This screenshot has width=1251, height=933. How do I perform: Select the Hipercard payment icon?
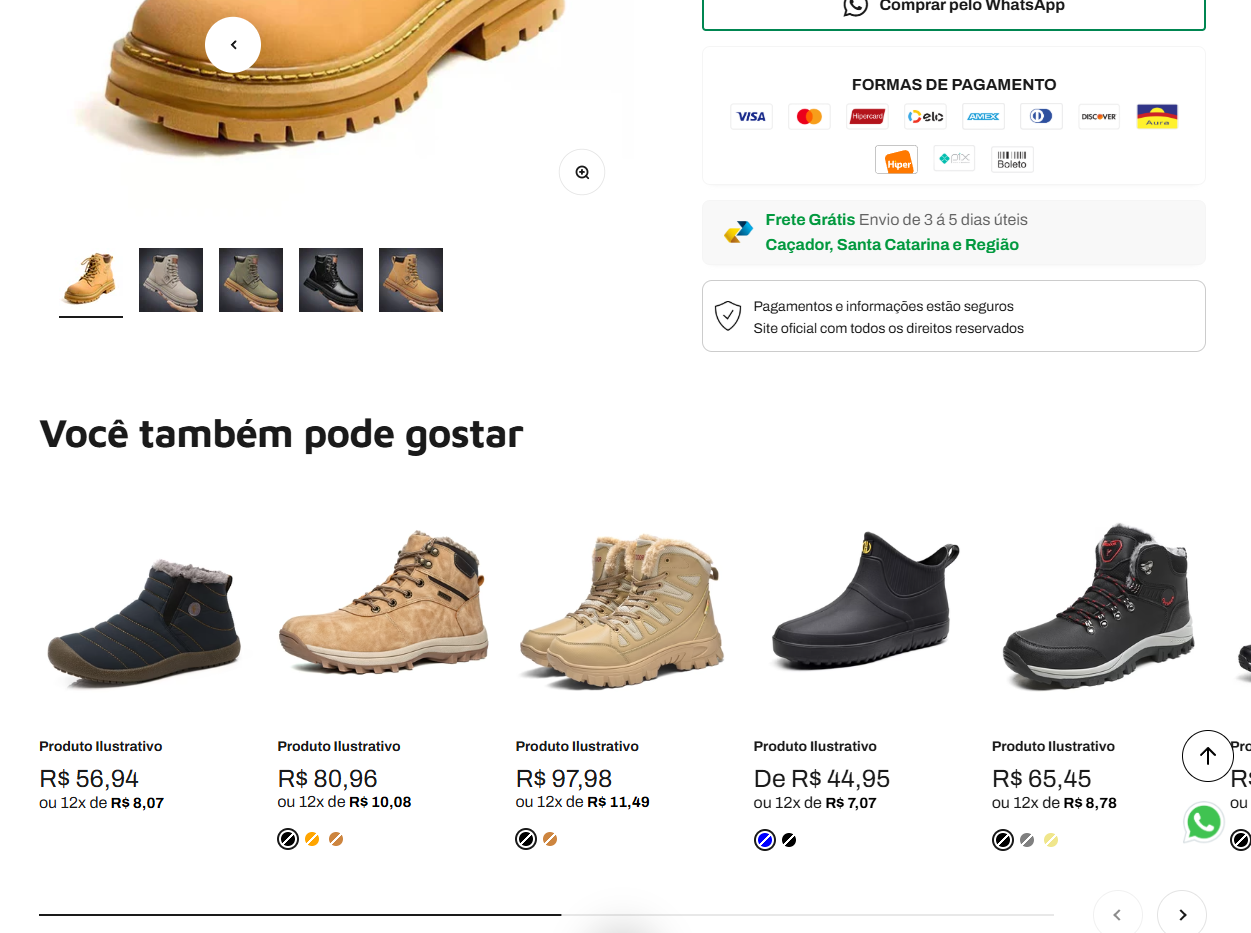click(867, 116)
